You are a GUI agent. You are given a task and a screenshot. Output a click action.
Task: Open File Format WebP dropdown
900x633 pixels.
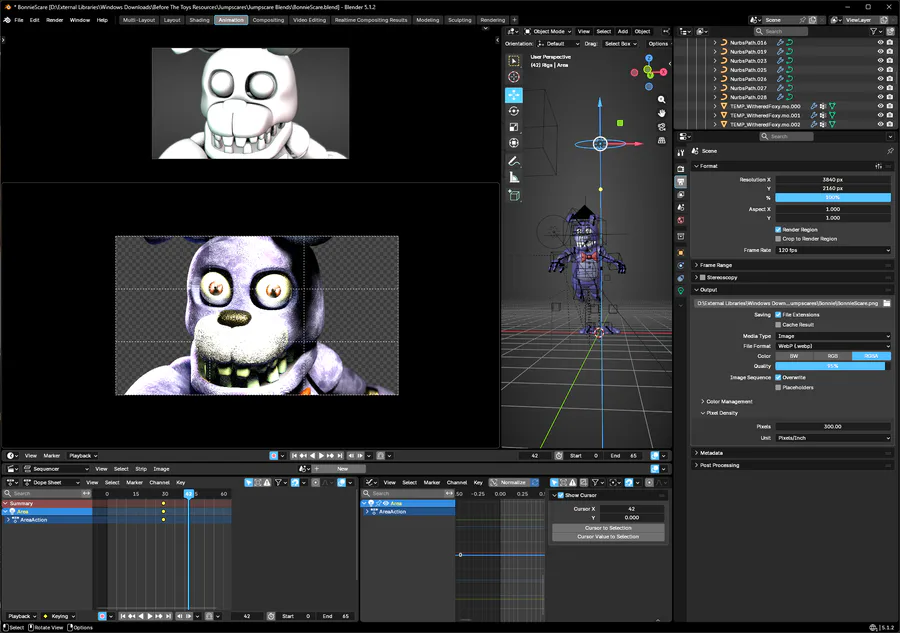(x=833, y=346)
